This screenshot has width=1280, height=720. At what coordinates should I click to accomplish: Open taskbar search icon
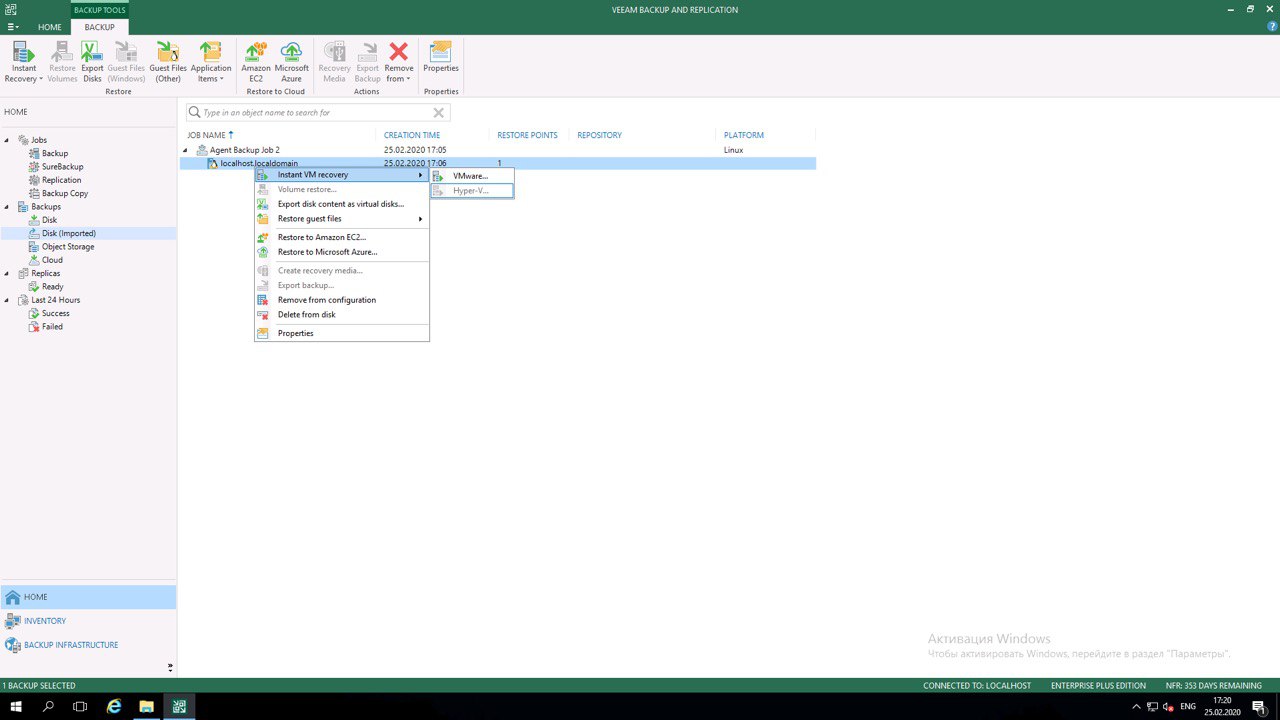click(x=48, y=707)
